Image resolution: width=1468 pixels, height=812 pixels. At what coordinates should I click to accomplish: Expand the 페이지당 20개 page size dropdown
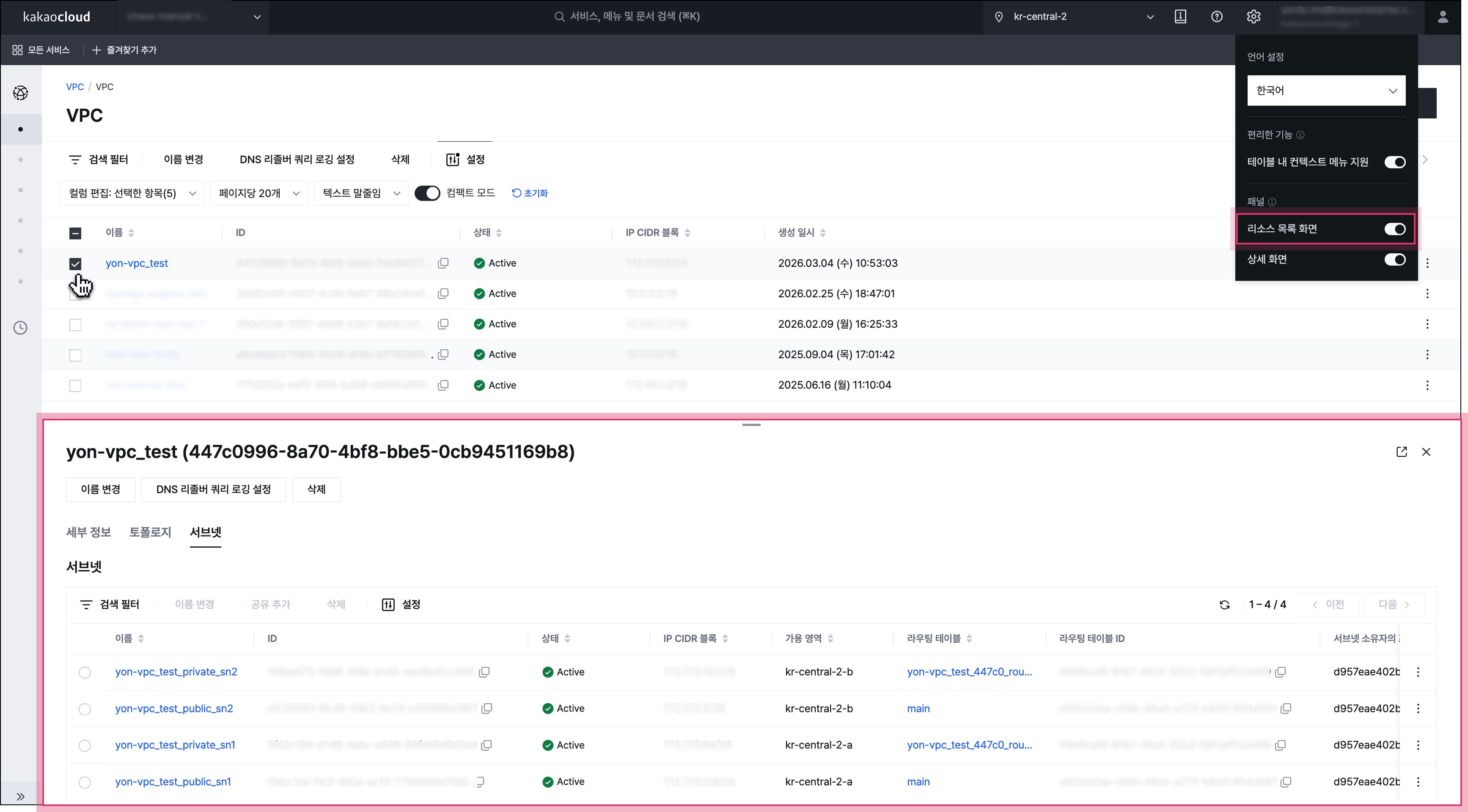tap(259, 193)
